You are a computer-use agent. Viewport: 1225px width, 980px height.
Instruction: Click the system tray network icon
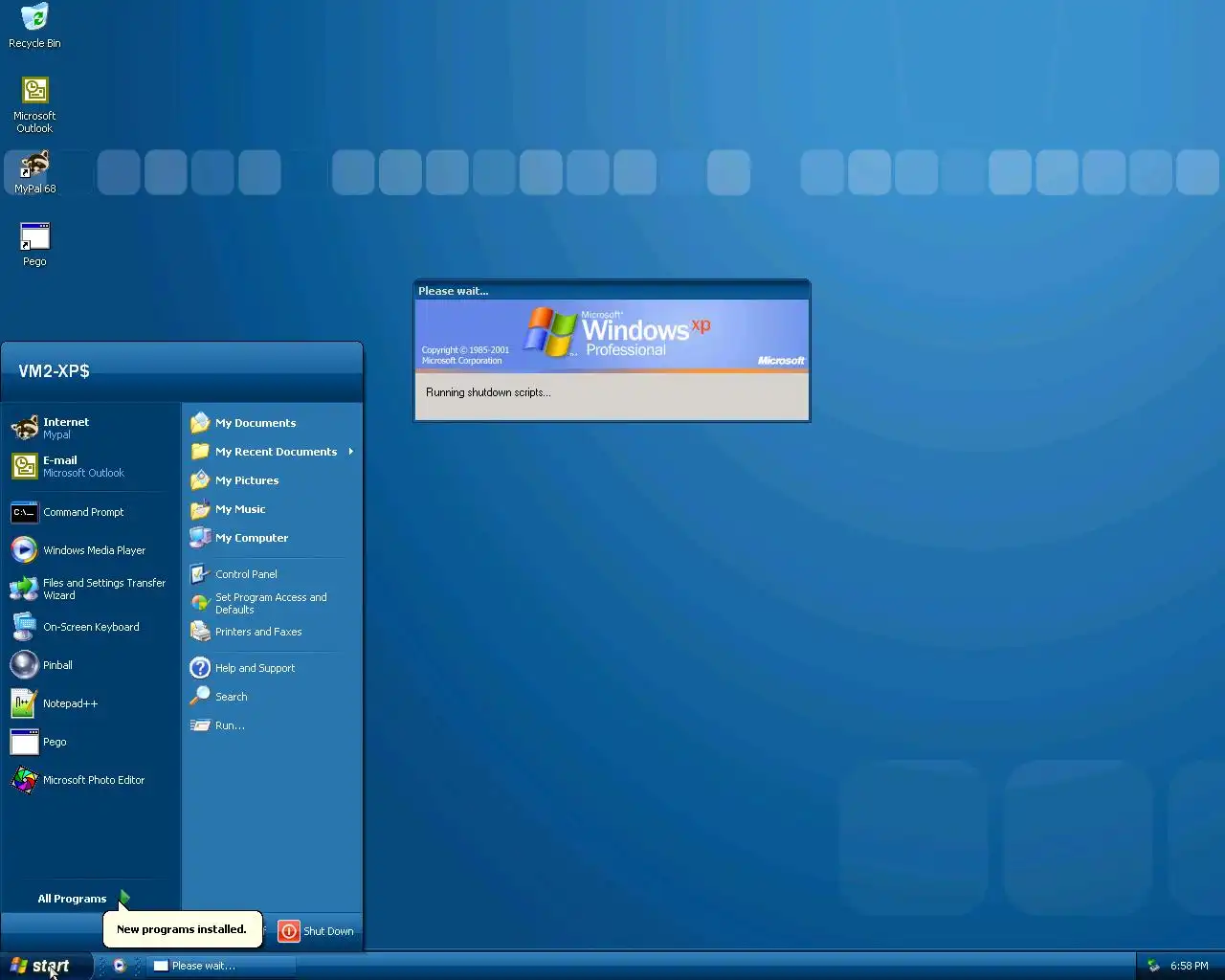[1153, 966]
